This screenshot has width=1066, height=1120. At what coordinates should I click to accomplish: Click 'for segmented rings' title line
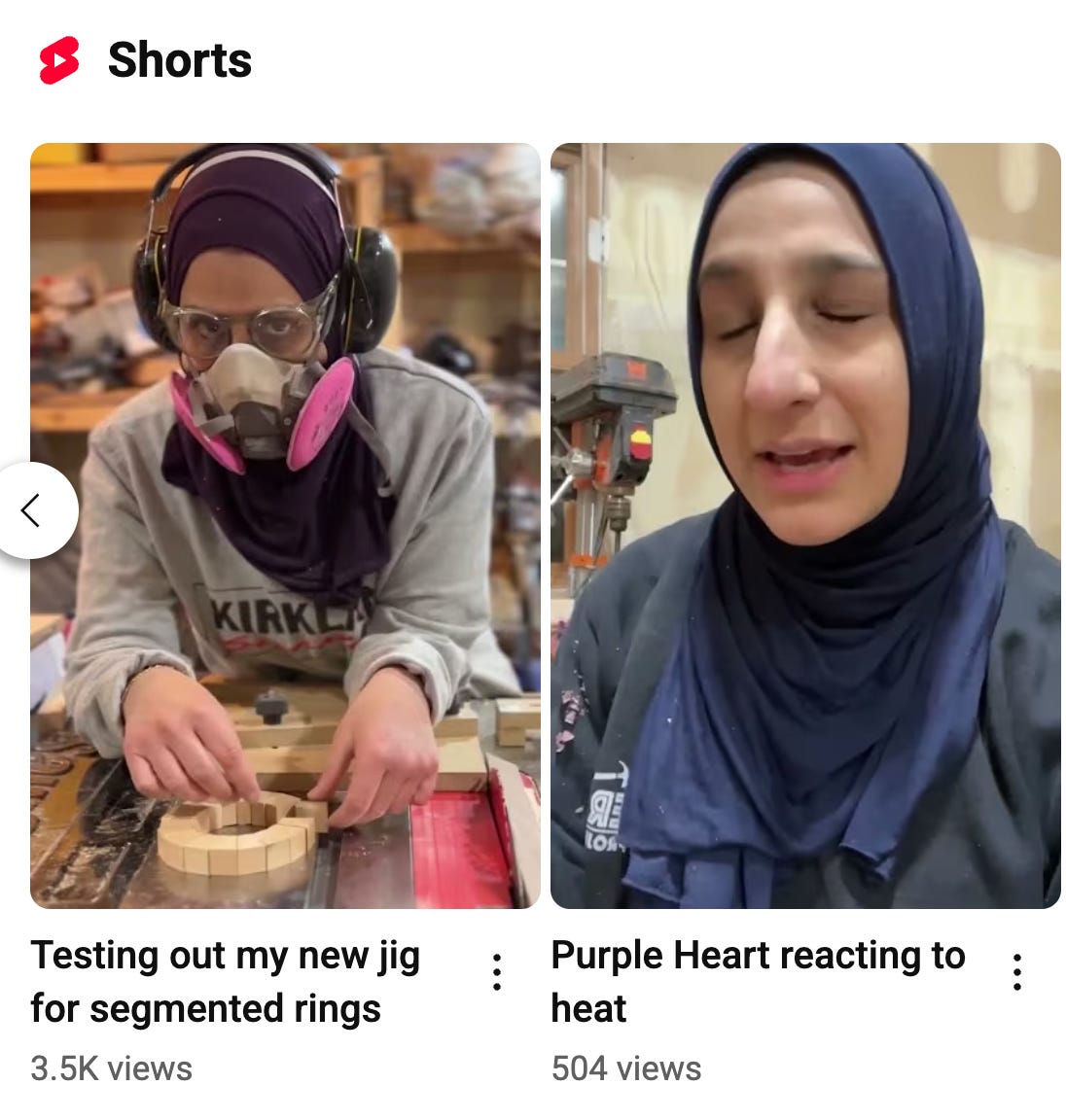tap(206, 1008)
